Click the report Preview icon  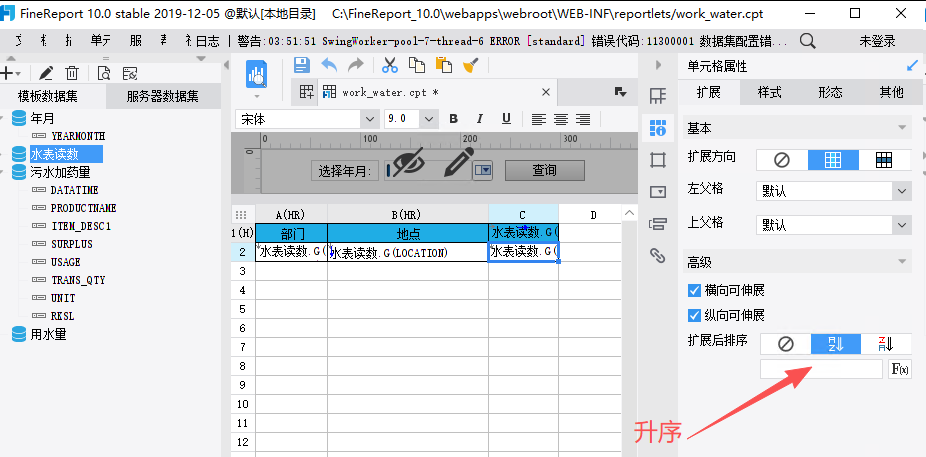pos(256,75)
